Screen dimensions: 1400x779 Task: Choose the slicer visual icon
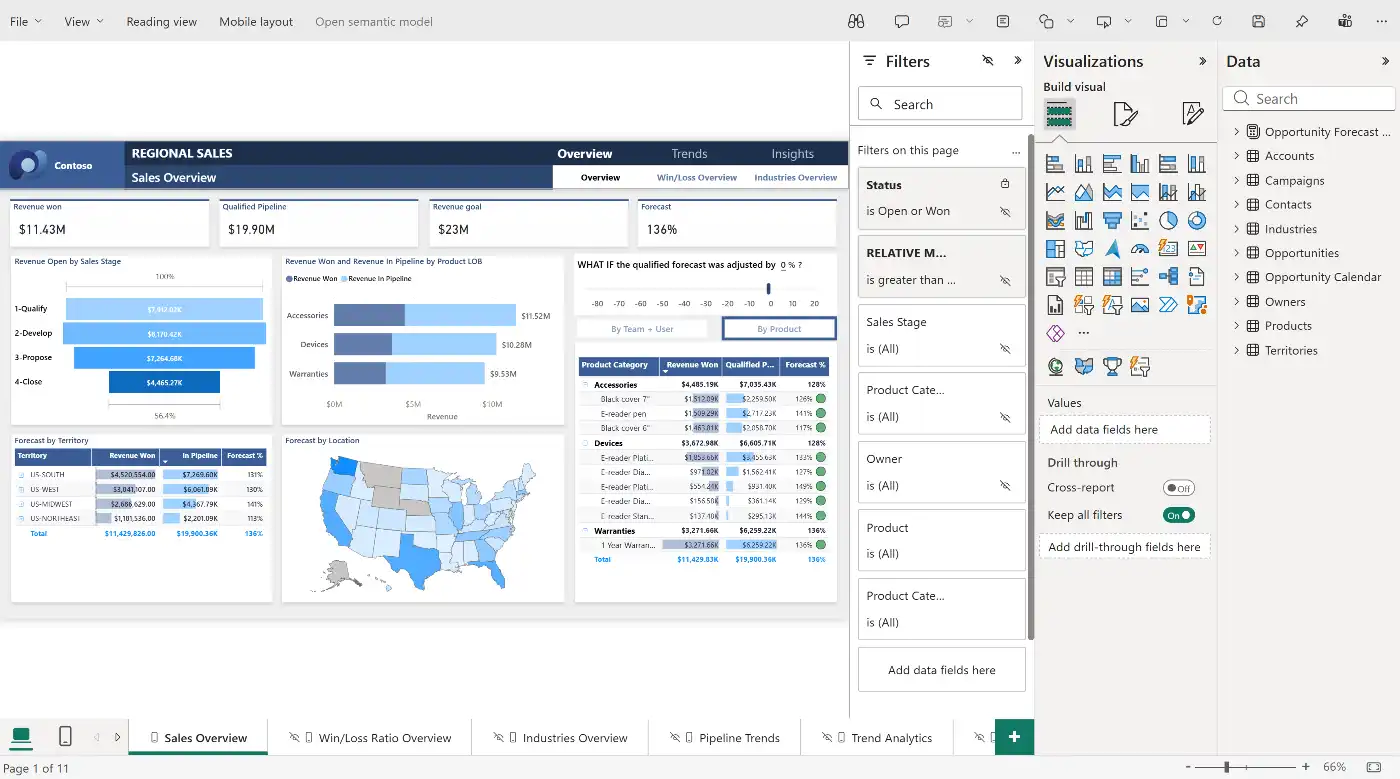(1055, 277)
